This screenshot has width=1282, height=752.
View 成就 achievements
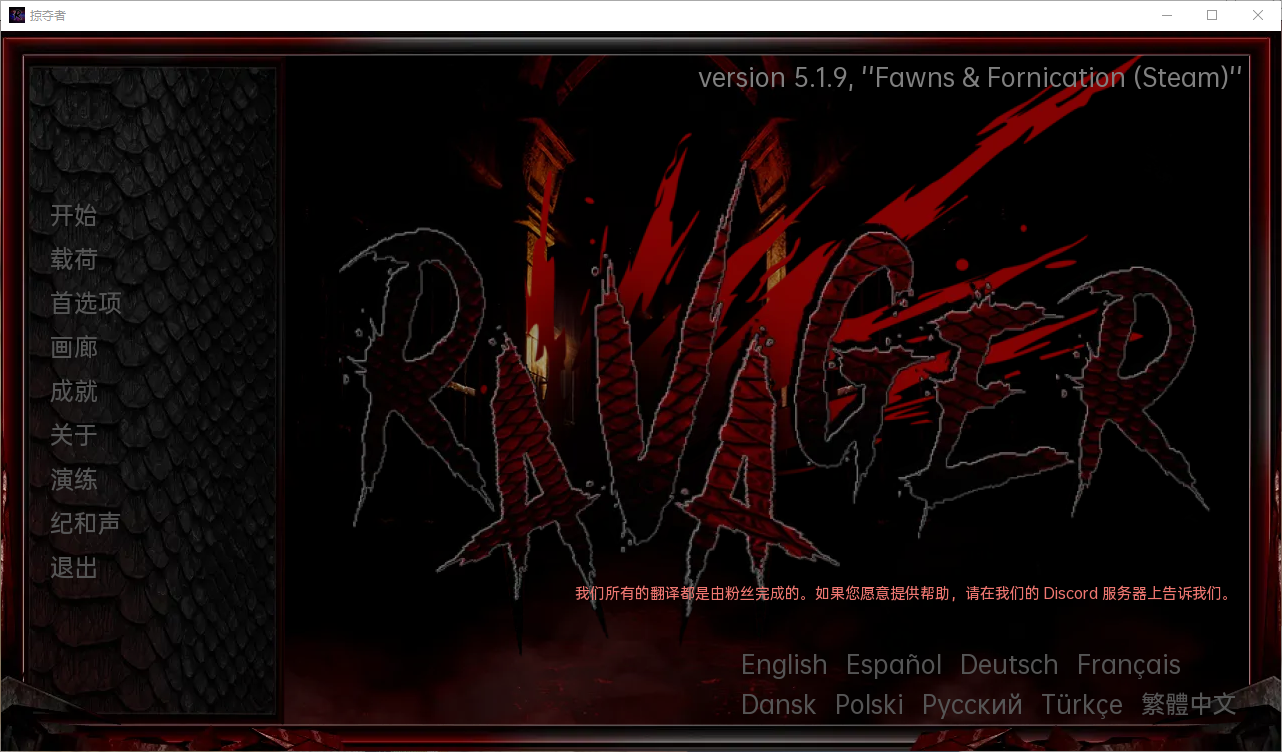(74, 391)
